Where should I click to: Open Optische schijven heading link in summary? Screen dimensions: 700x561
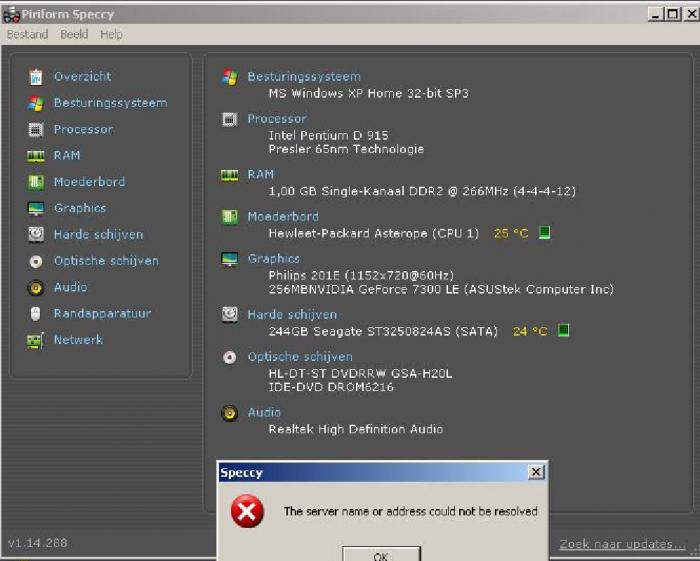[x=300, y=357]
